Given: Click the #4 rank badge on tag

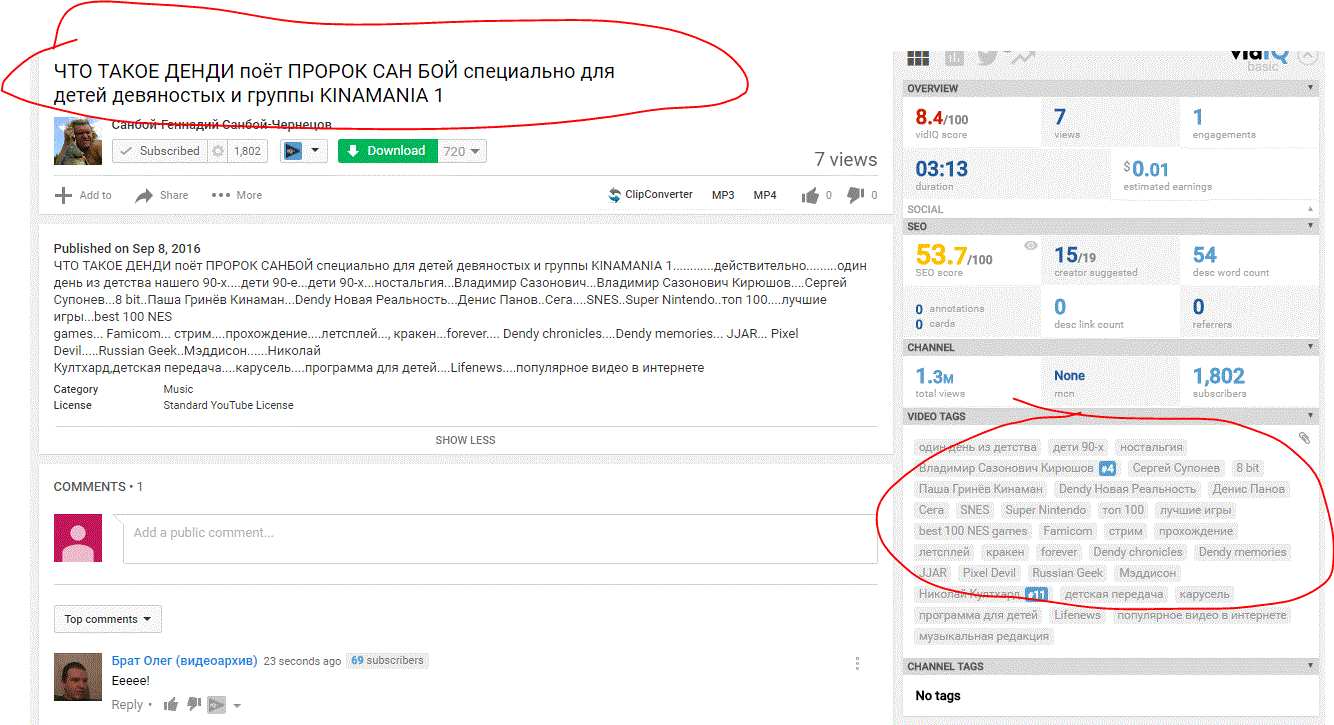Looking at the screenshot, I should pos(1107,468).
